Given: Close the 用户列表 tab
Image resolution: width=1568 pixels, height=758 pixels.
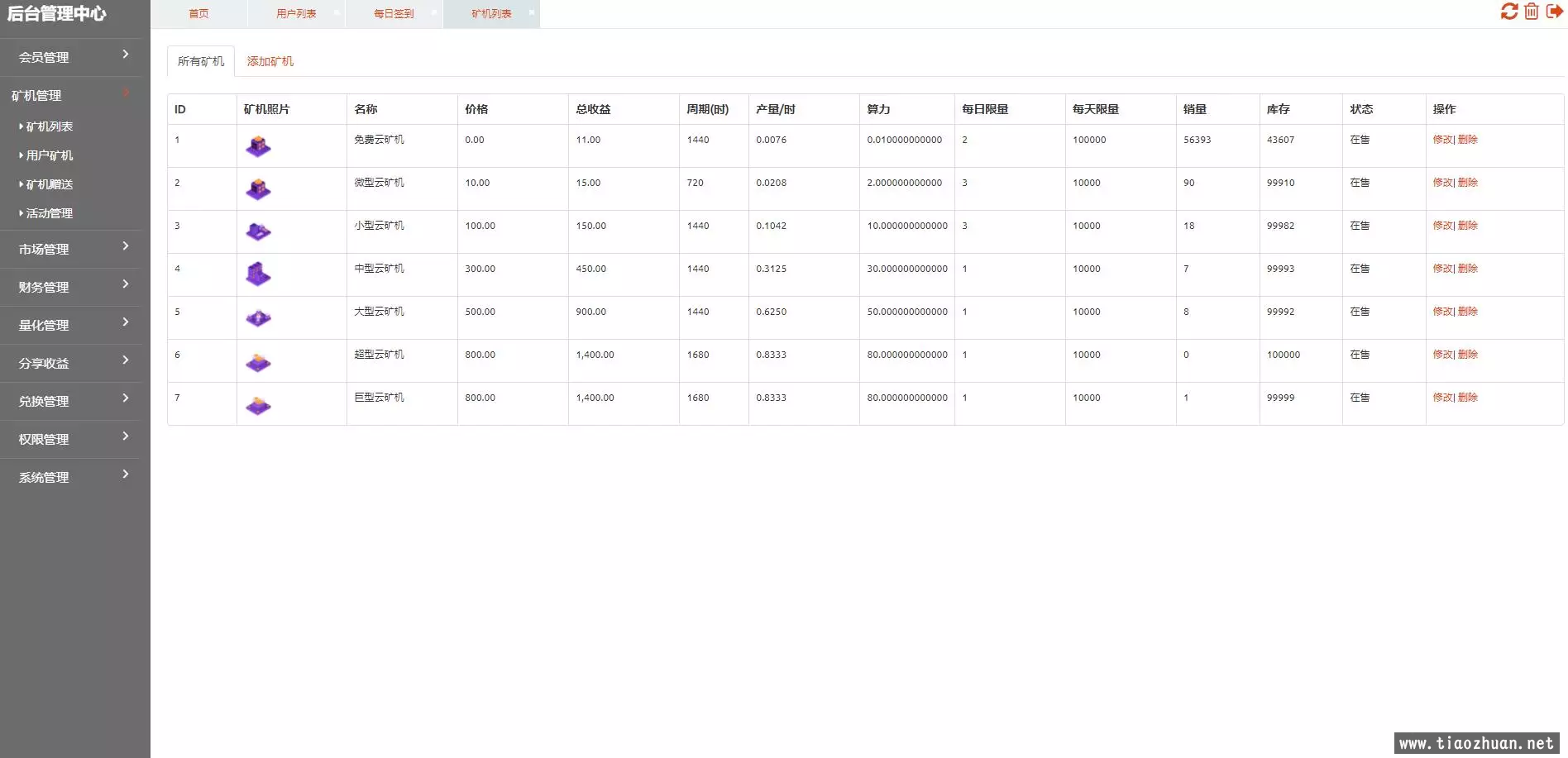Looking at the screenshot, I should [336, 12].
